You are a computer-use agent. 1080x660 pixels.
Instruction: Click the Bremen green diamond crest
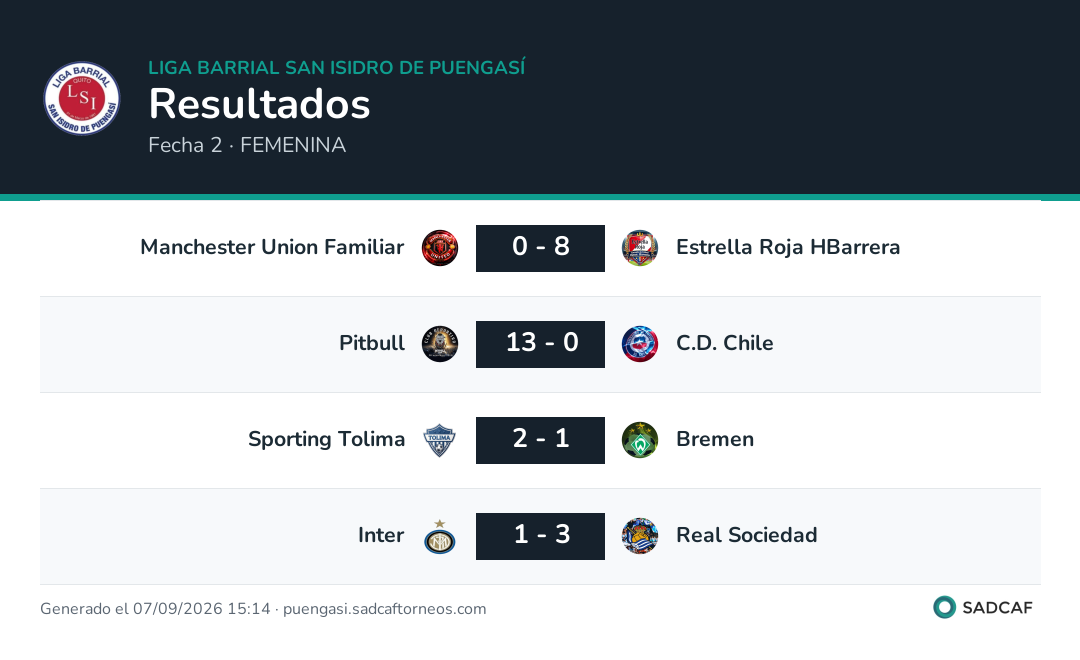[640, 440]
